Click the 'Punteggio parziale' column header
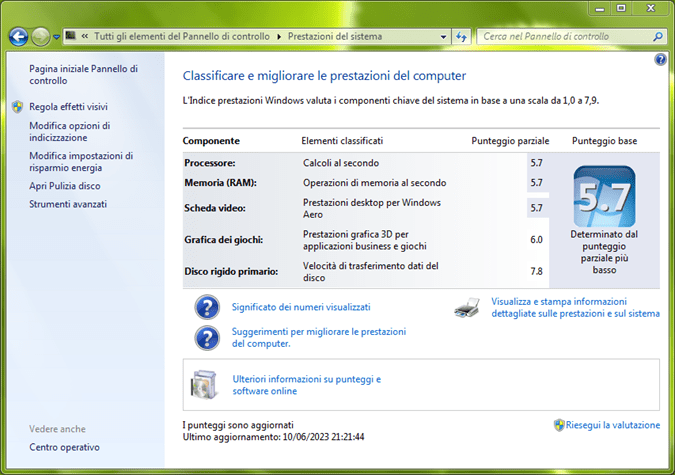The height and width of the screenshot is (475, 675). pos(510,141)
